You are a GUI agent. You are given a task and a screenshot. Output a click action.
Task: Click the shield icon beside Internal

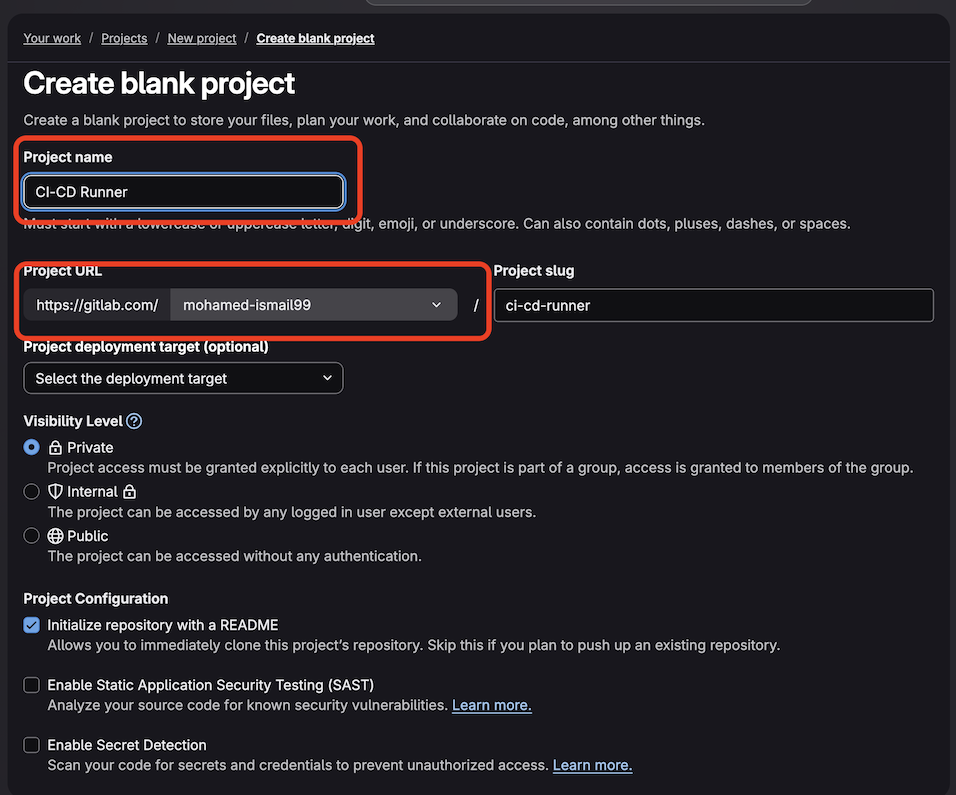click(x=56, y=491)
